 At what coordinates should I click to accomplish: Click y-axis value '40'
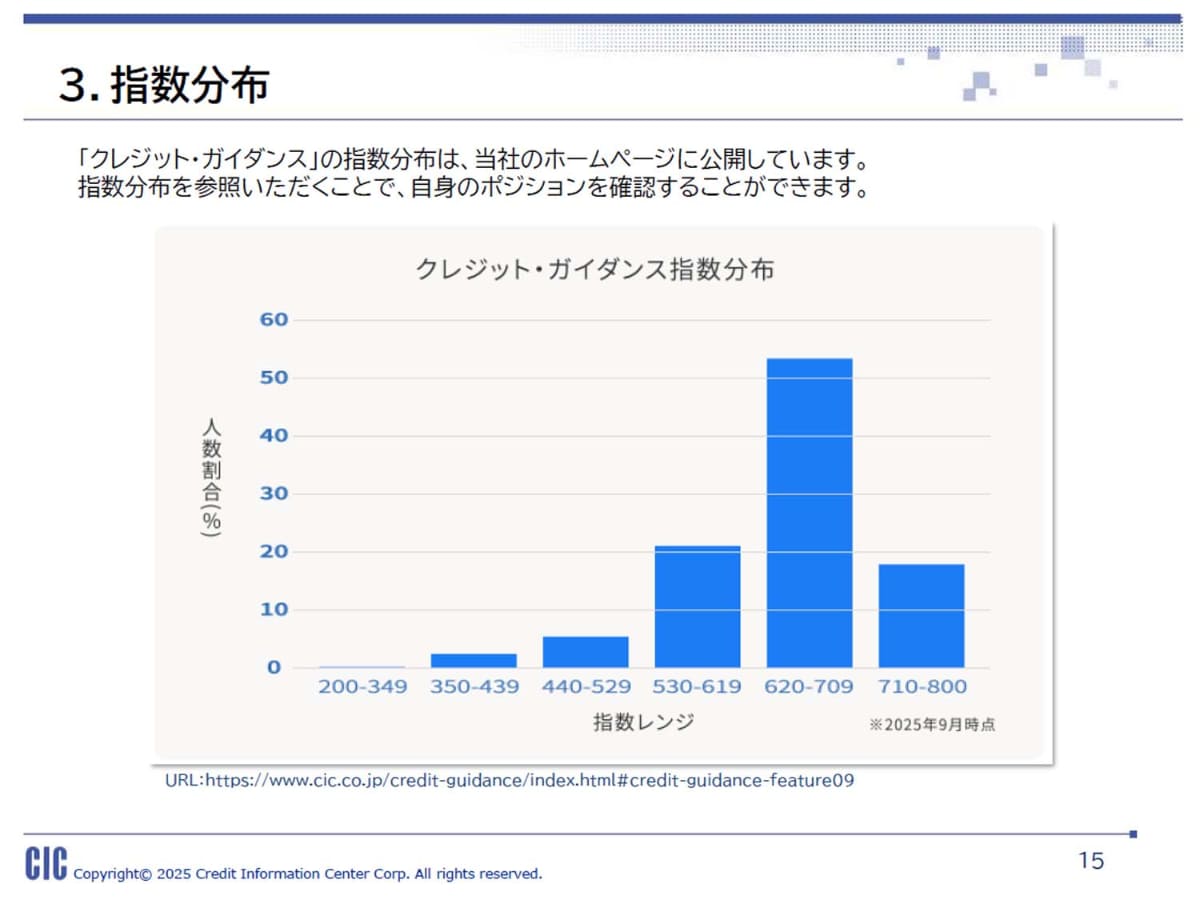(x=274, y=436)
